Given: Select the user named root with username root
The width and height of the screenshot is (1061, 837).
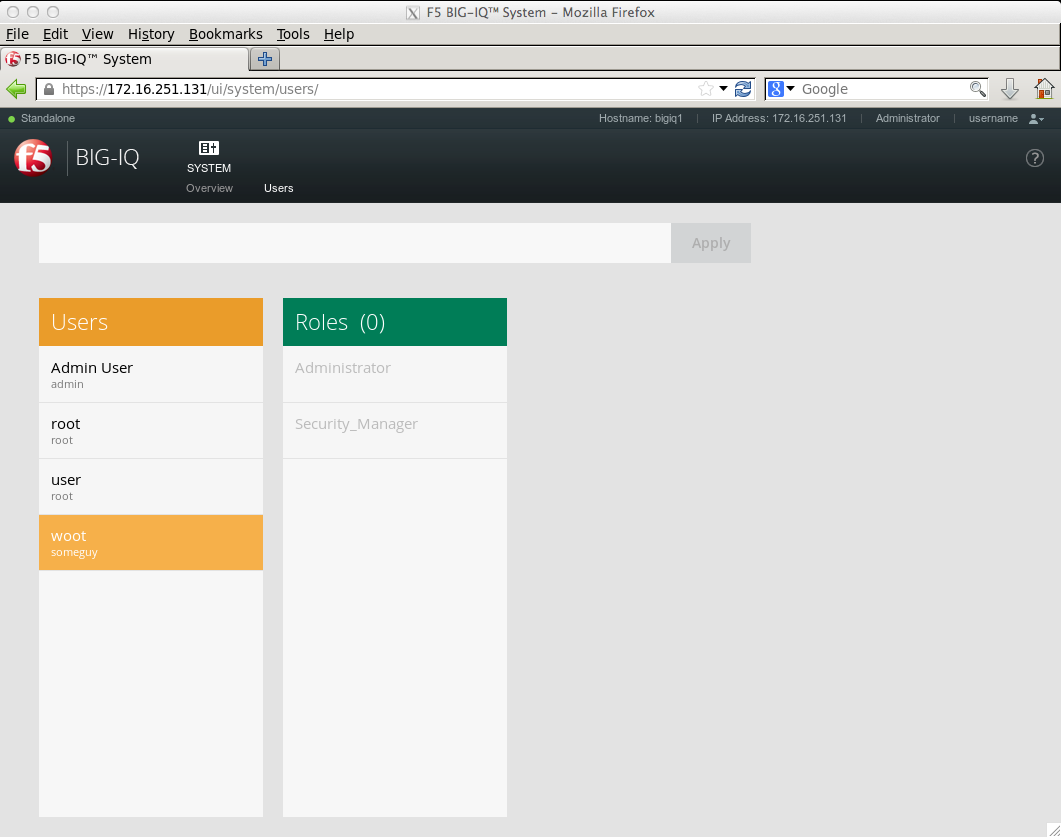Looking at the screenshot, I should [151, 430].
